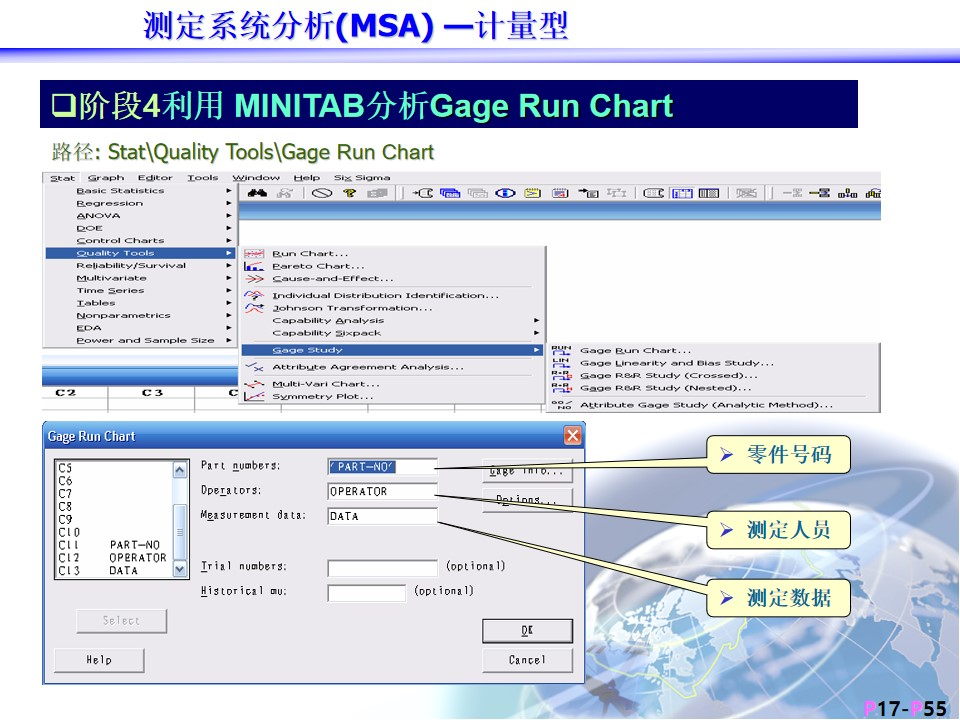Click the Multi-Vari Chart icon
The width and height of the screenshot is (960, 720).
[254, 384]
